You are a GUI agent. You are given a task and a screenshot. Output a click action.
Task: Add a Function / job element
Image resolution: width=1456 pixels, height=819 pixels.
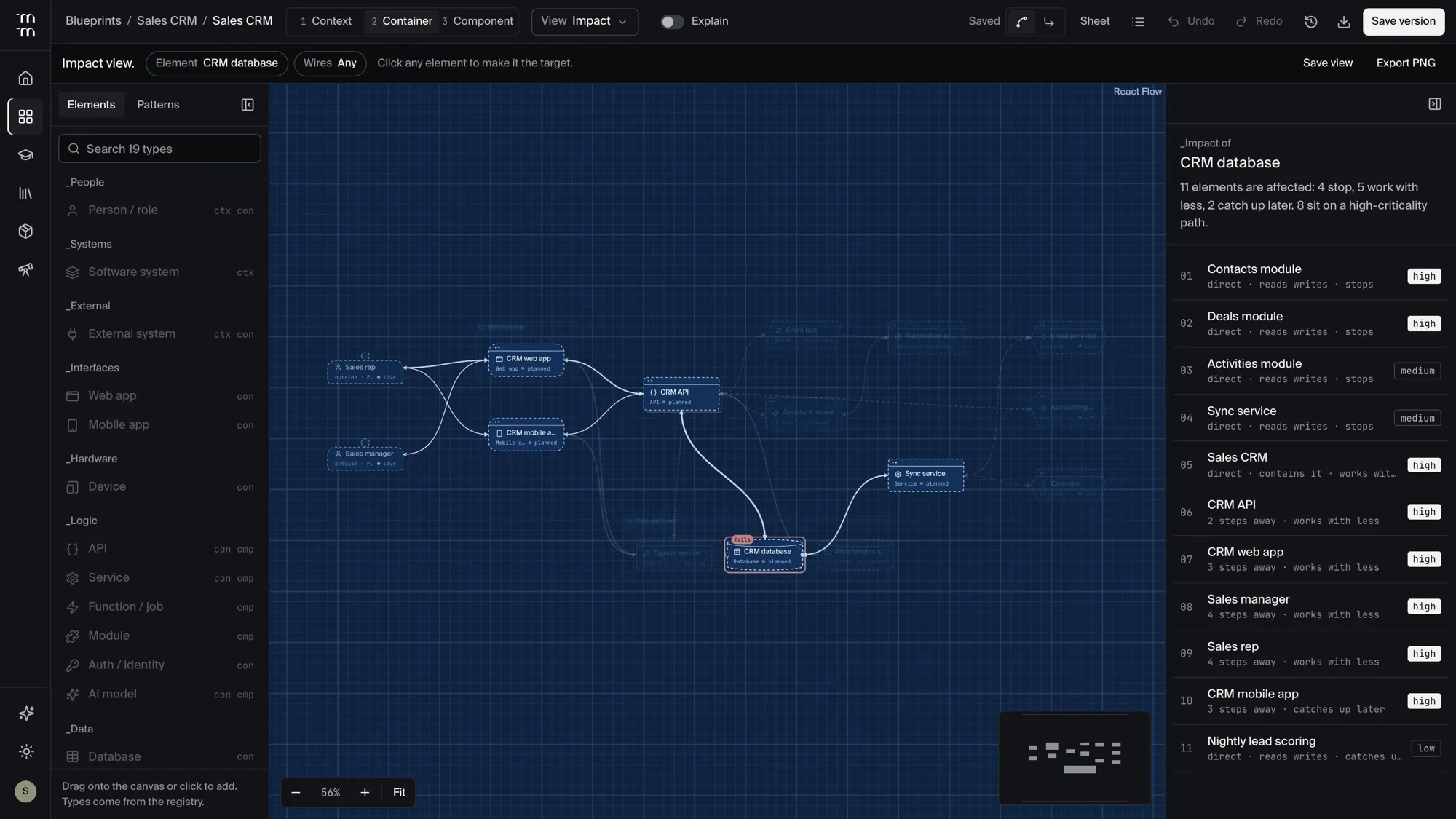[x=159, y=607]
